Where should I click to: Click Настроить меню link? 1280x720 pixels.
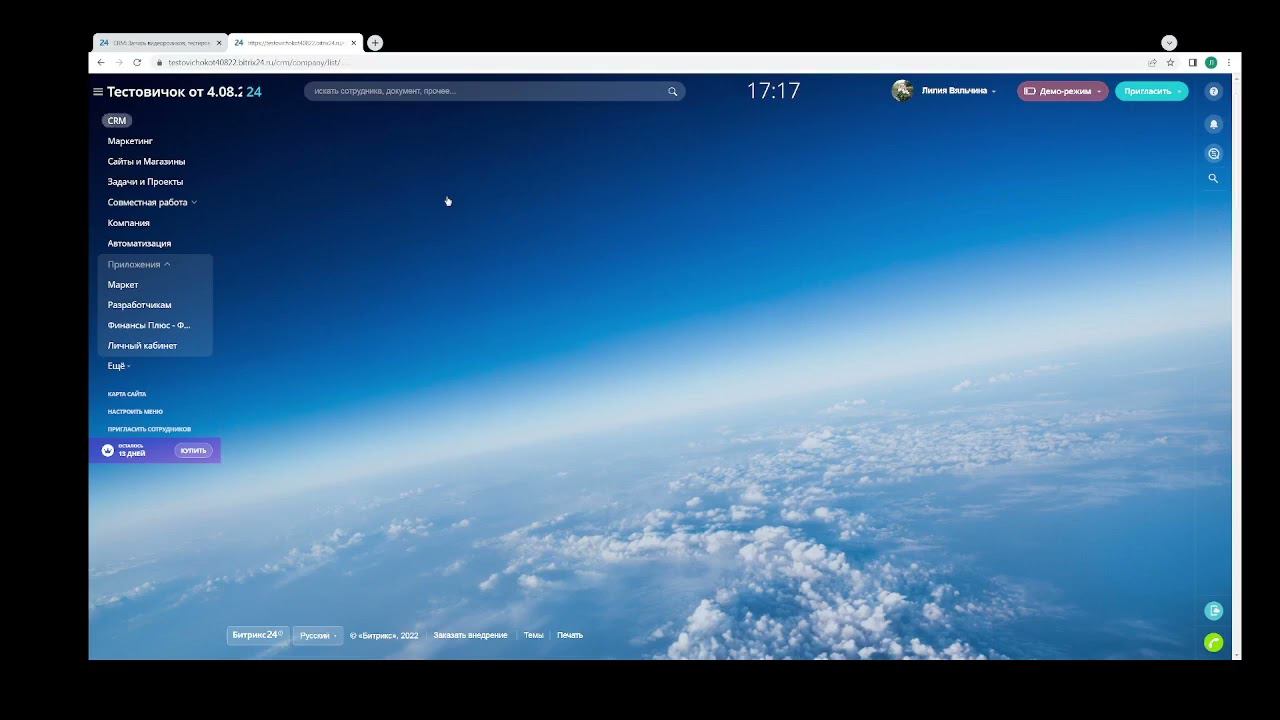pyautogui.click(x=135, y=411)
